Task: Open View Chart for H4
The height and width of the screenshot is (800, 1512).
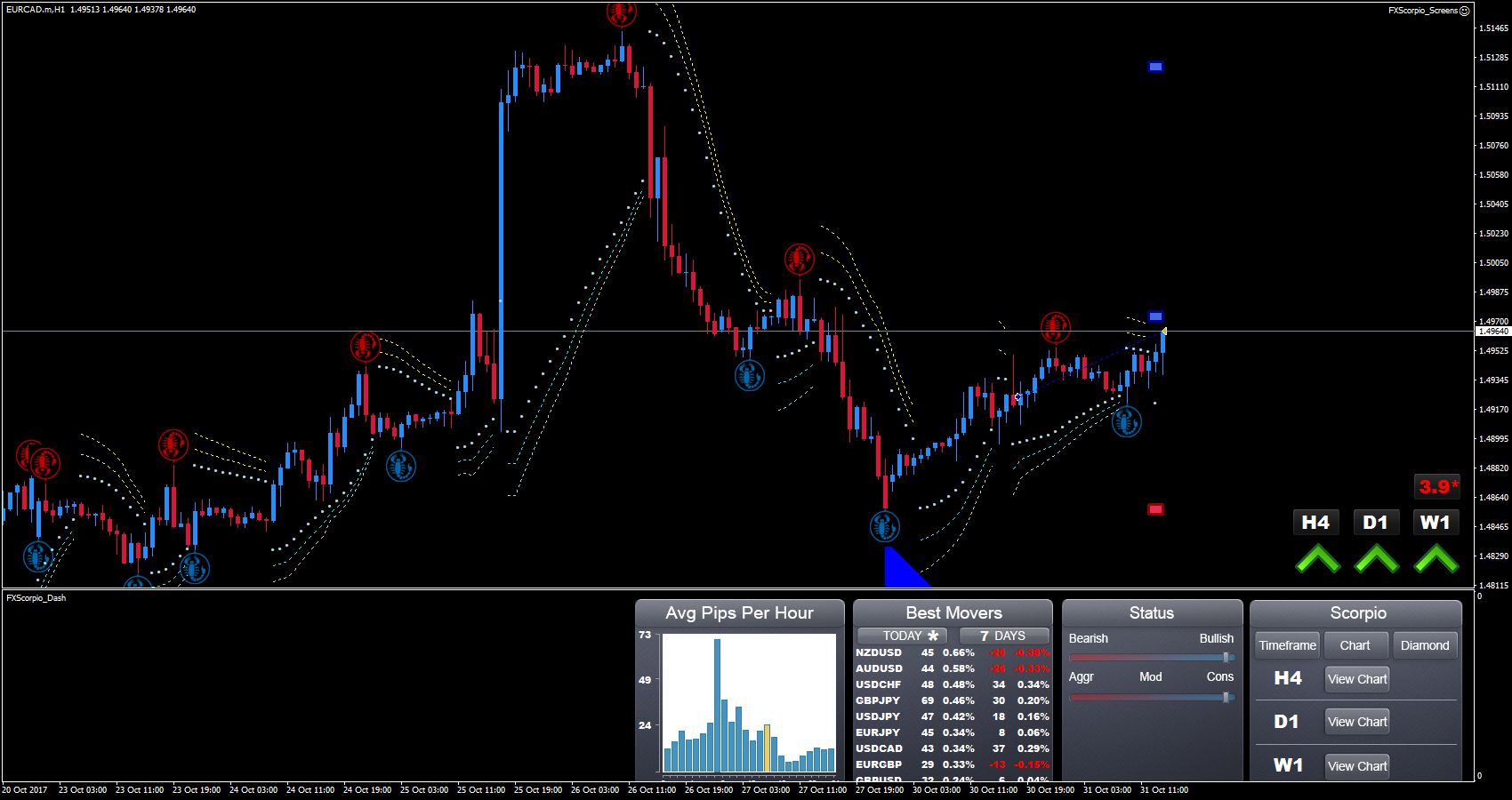Action: [1356, 679]
